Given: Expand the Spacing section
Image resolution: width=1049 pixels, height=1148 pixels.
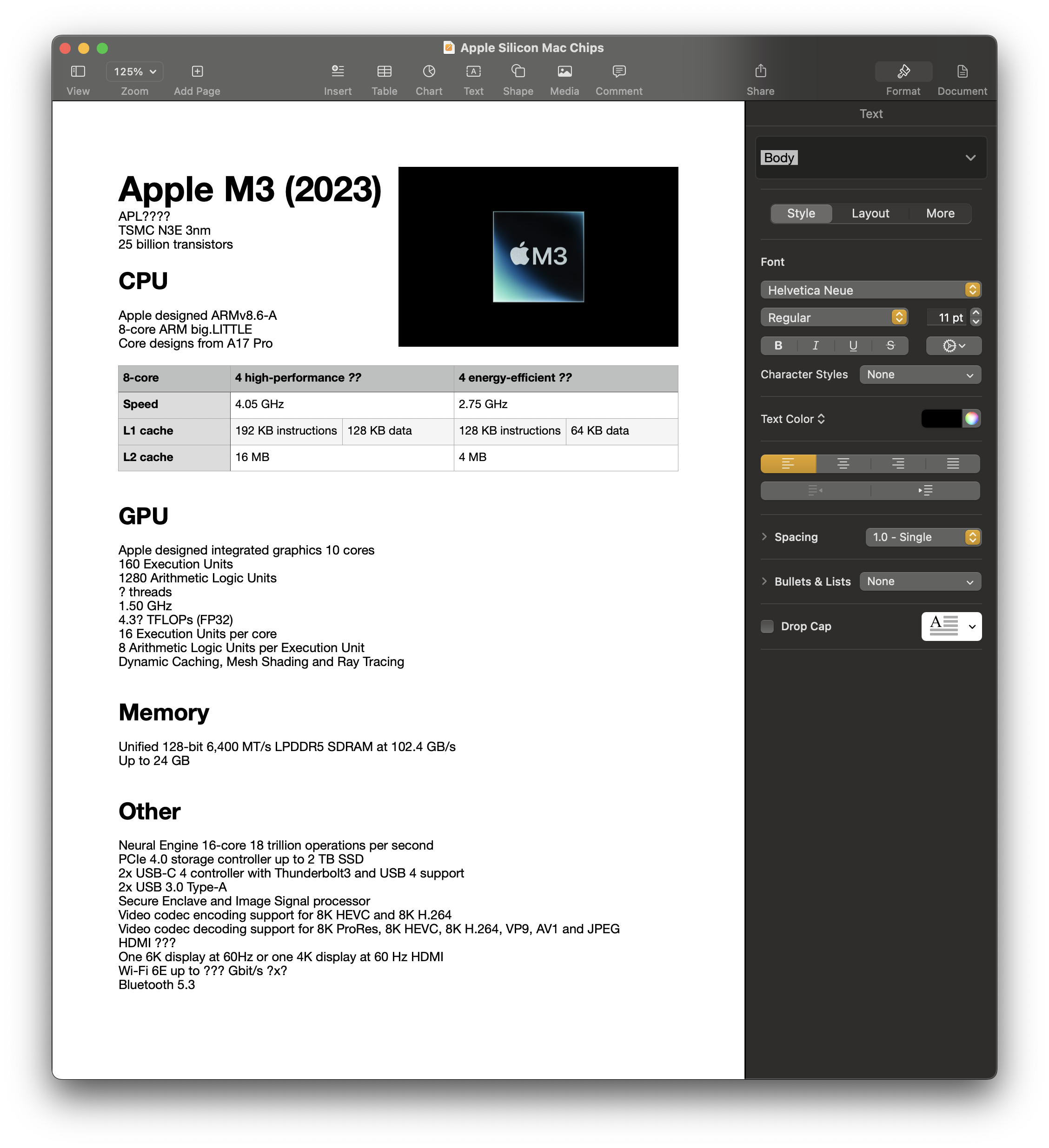Looking at the screenshot, I should click(764, 537).
